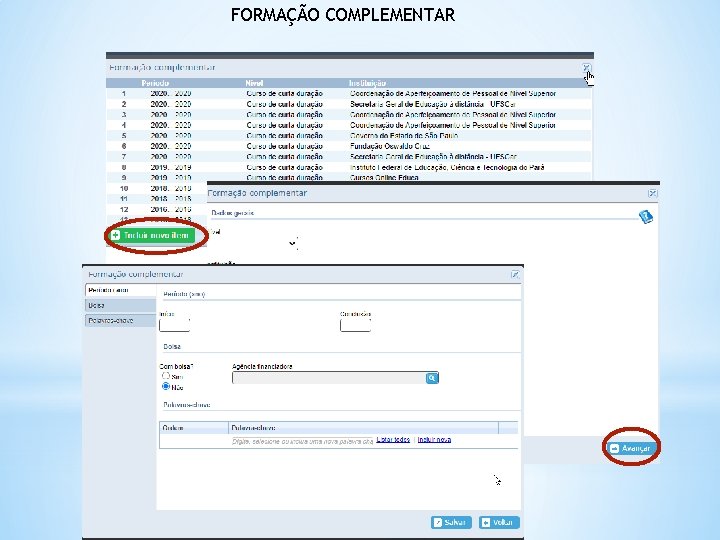
Task: Select row 6 Fundação Oswaldo Cruz
Action: [349, 146]
